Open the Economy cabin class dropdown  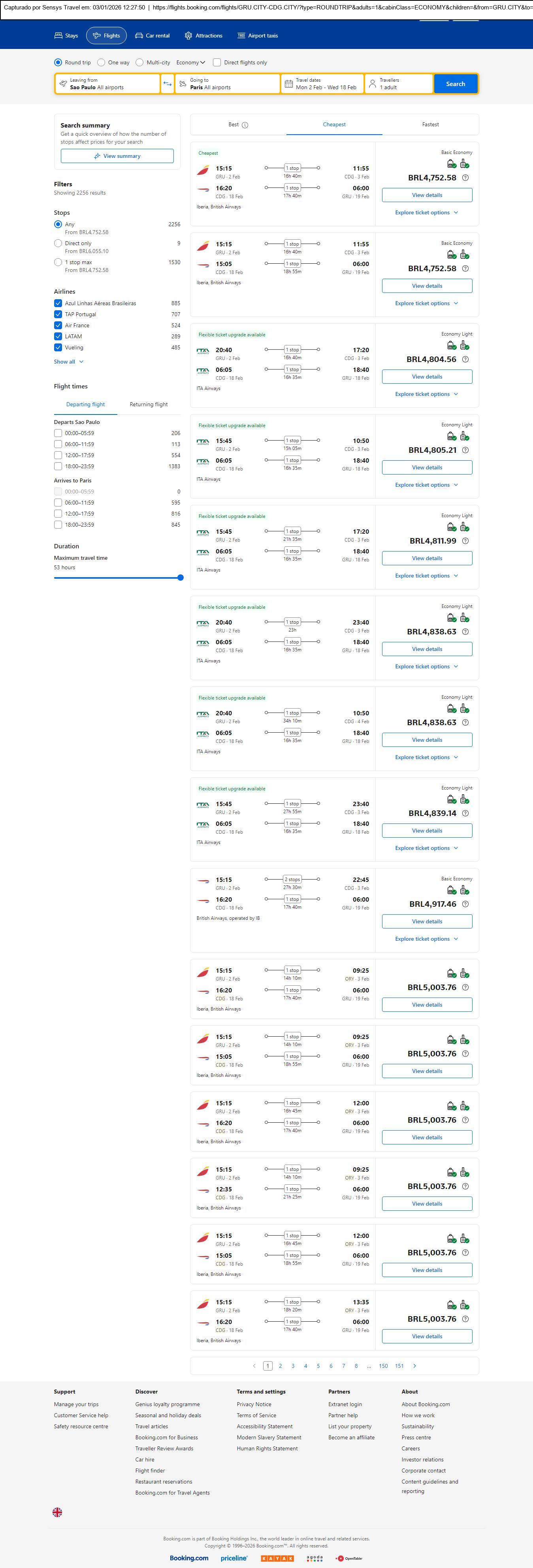tap(191, 63)
